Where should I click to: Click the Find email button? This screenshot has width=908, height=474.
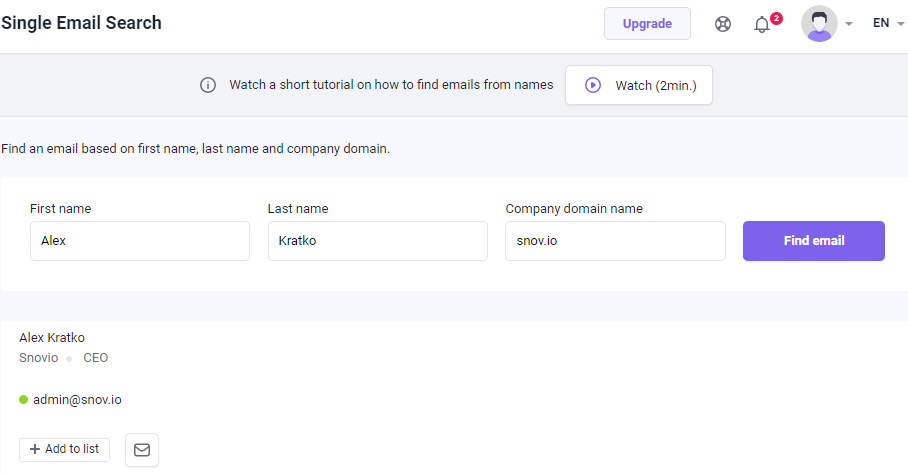tap(814, 241)
